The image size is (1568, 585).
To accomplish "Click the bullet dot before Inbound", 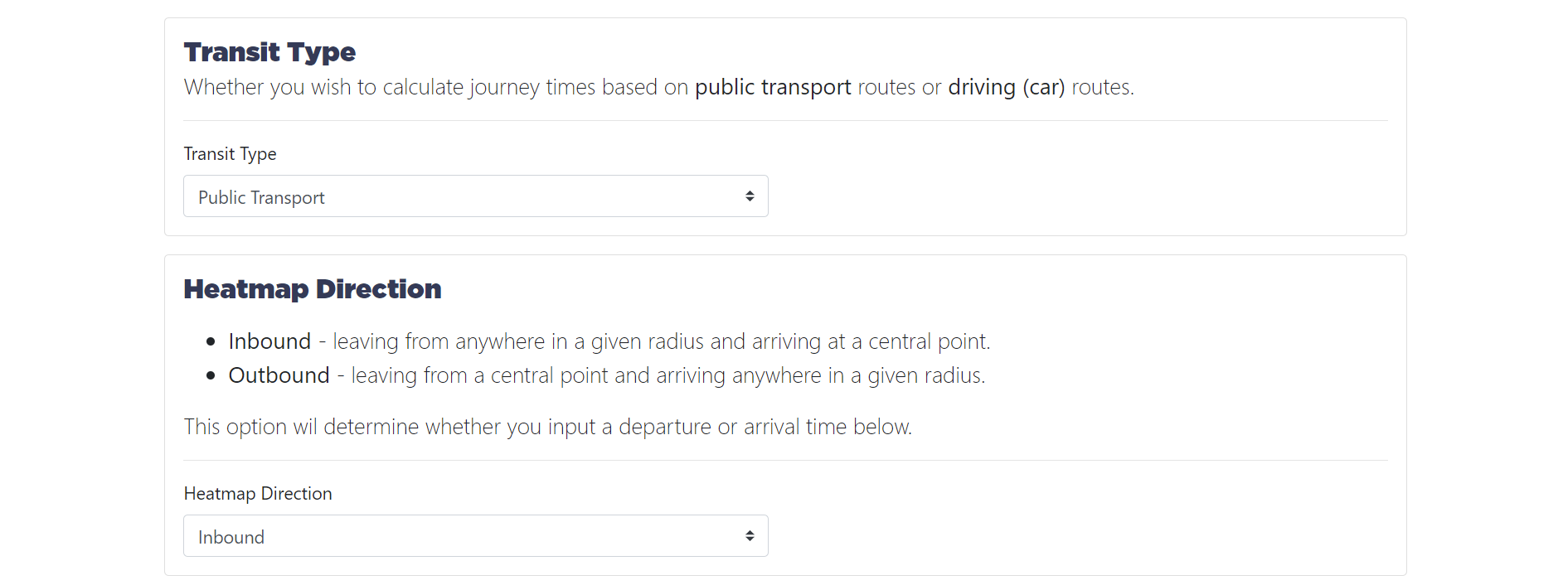I will tap(211, 341).
